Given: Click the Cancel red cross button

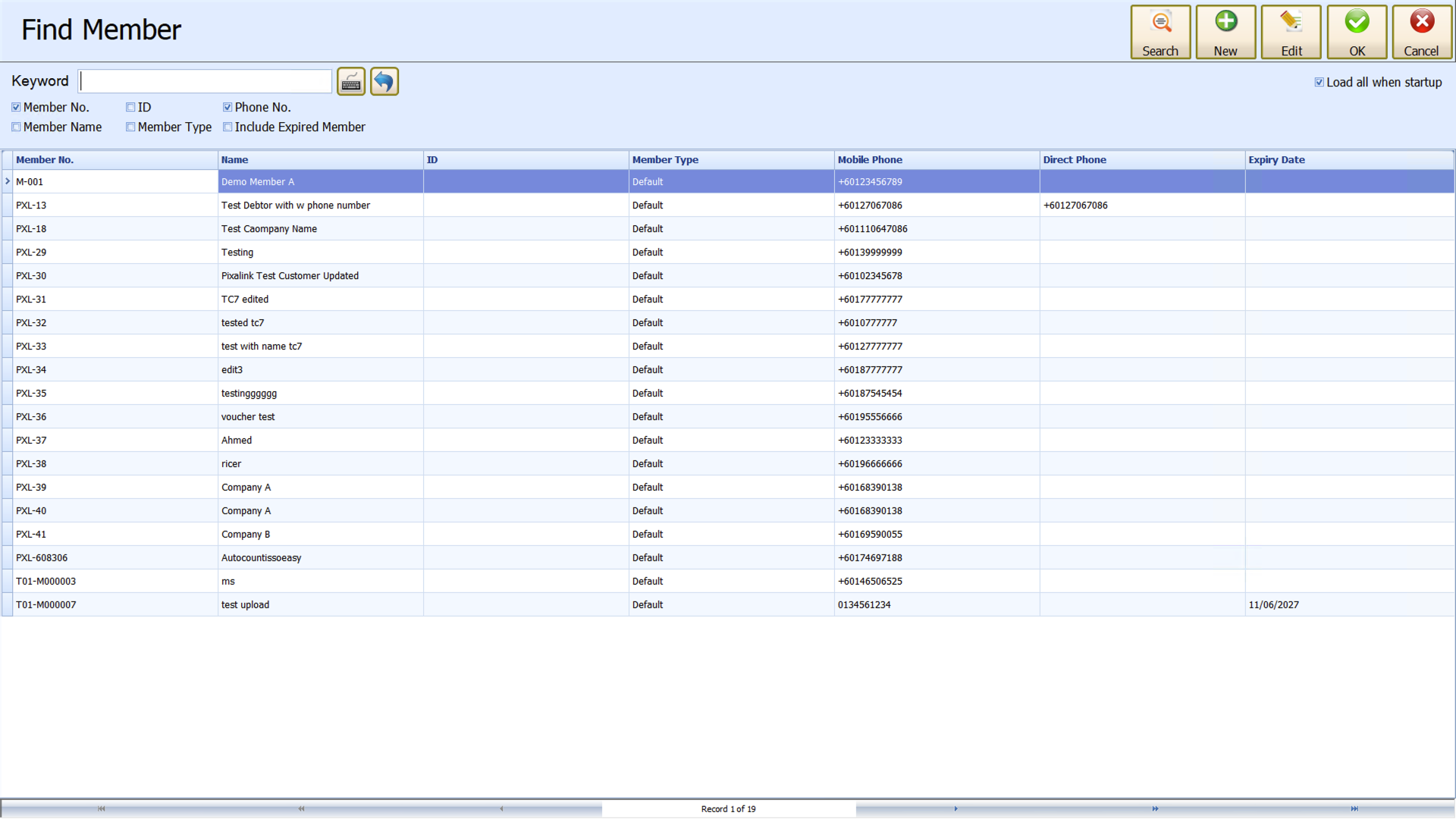Looking at the screenshot, I should click(x=1422, y=33).
